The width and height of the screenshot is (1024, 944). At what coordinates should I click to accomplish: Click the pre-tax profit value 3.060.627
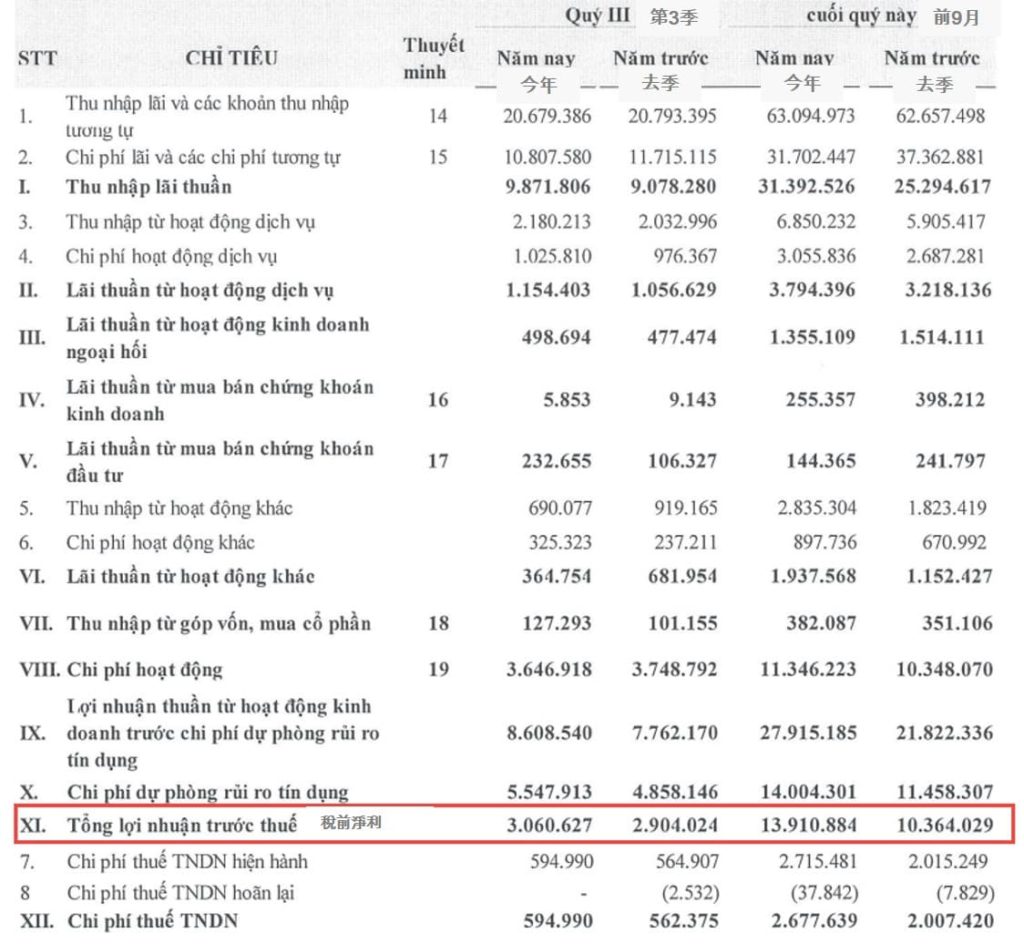[x=545, y=826]
